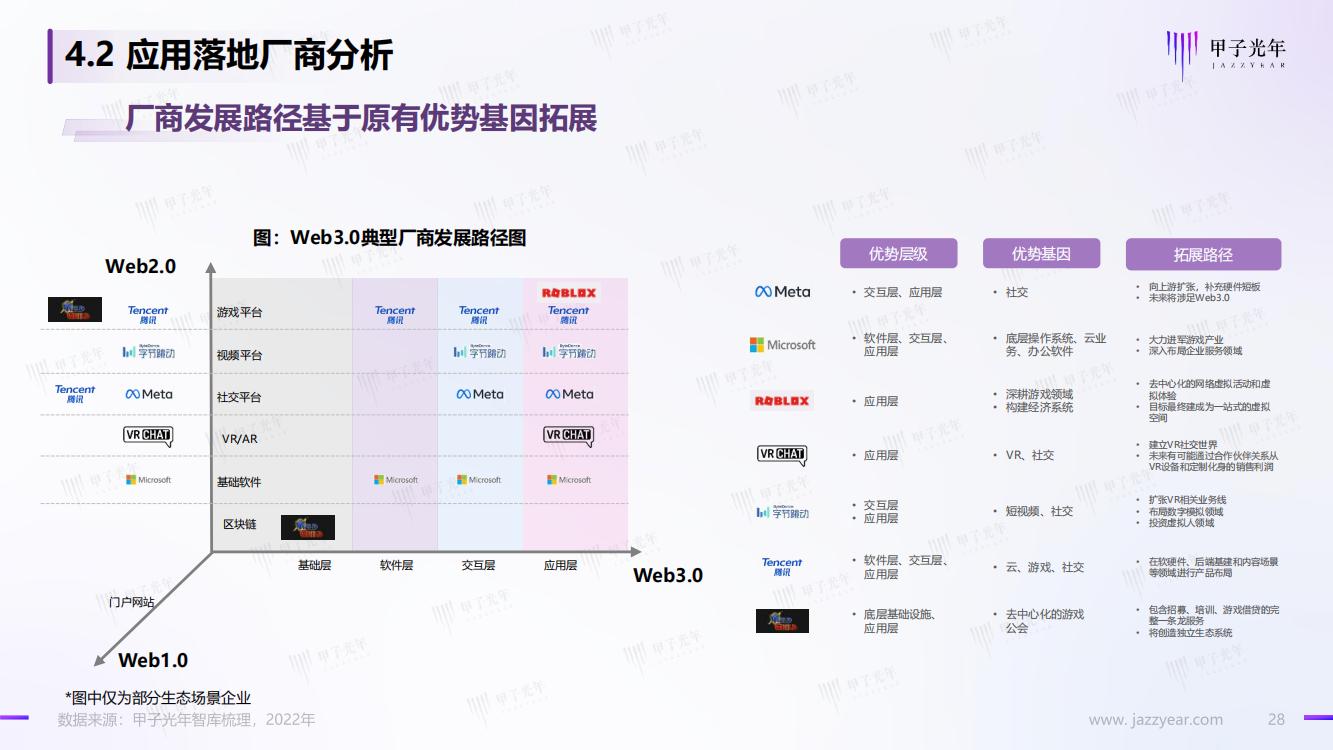
Task: Click Meta logo in the chart's 应用层 column
Action: (569, 394)
